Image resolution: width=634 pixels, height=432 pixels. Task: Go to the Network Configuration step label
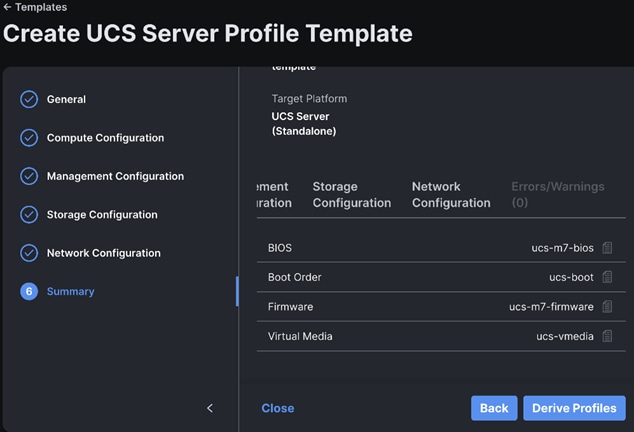tap(104, 253)
